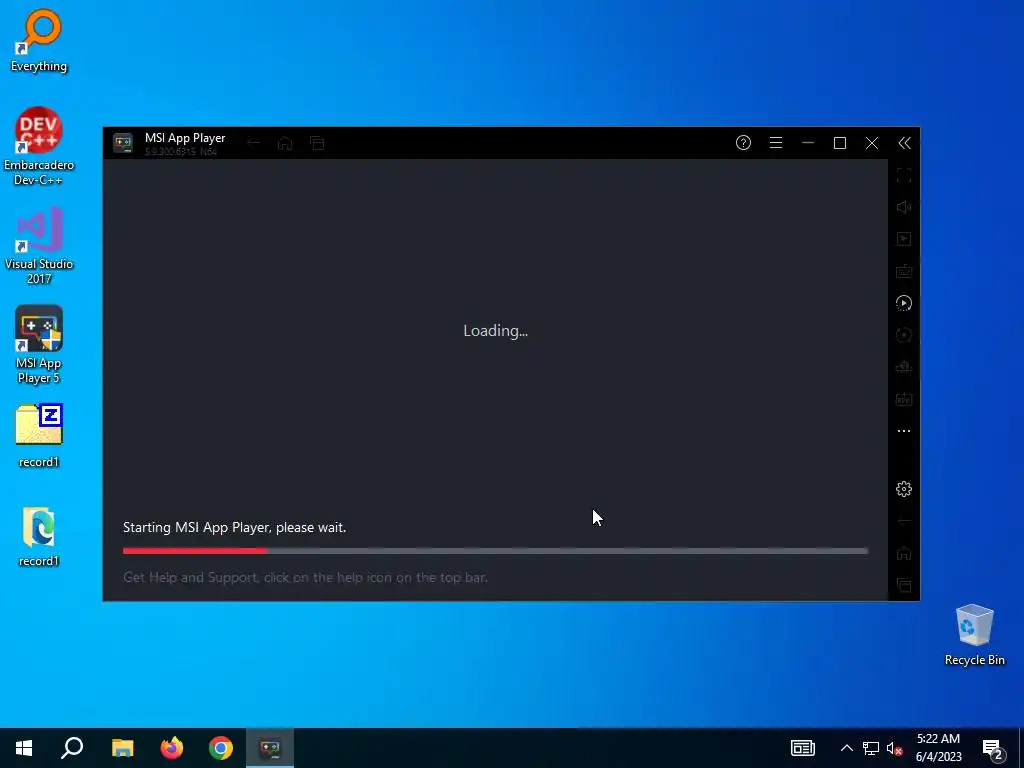Click the 'Get Help and Support' hint text
1024x768 pixels.
point(305,577)
